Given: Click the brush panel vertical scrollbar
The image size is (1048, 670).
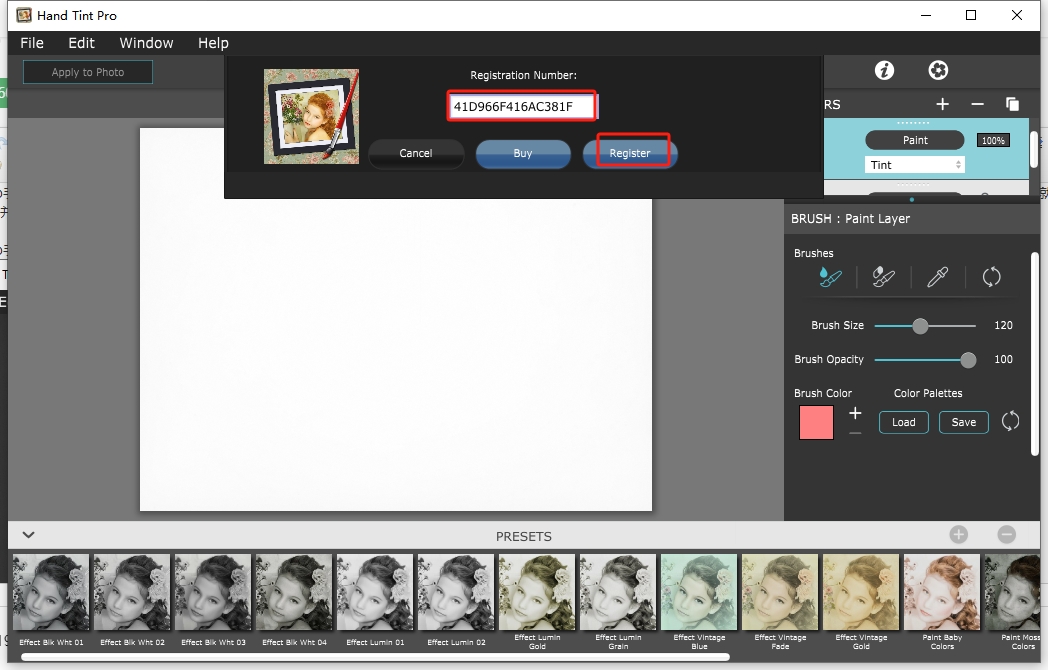Looking at the screenshot, I should [1035, 353].
